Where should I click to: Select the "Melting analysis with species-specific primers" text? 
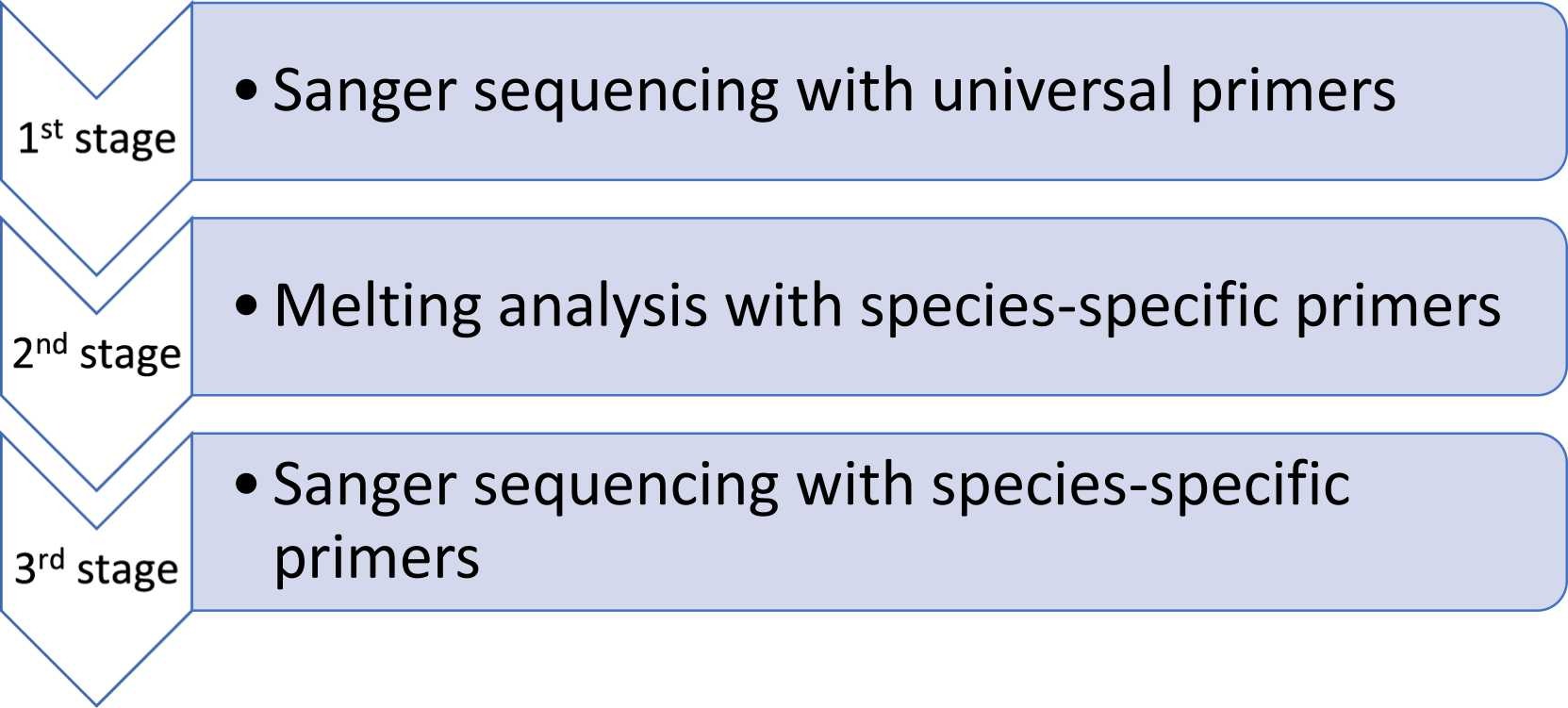pos(887,306)
